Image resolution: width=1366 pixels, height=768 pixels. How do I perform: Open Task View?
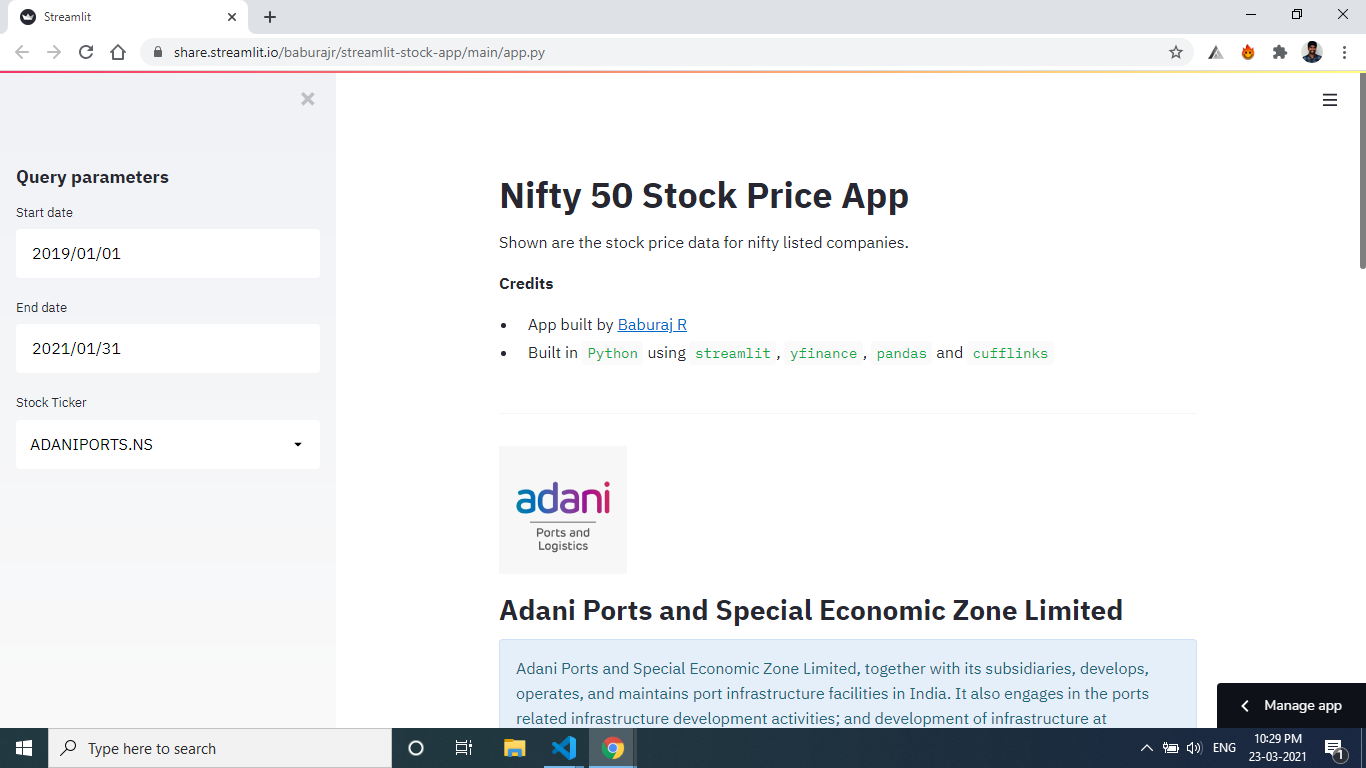click(464, 748)
